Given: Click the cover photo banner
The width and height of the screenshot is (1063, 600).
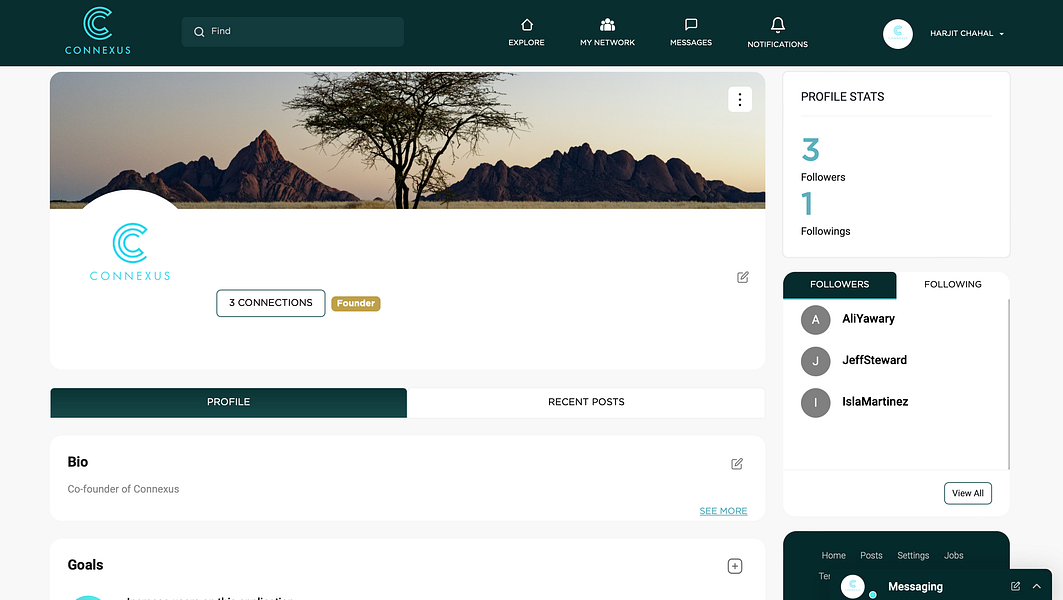Looking at the screenshot, I should pos(407,140).
